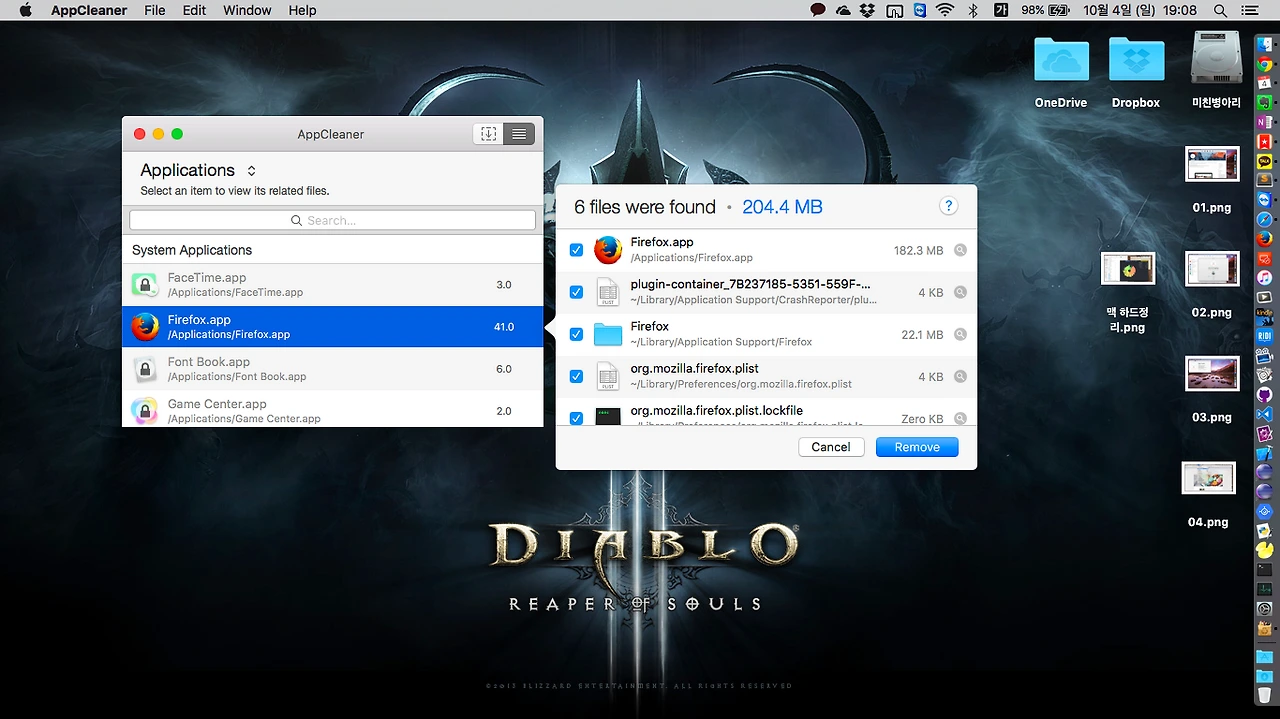Select the Firefox.app list row
This screenshot has width=1280, height=719.
tap(332, 327)
